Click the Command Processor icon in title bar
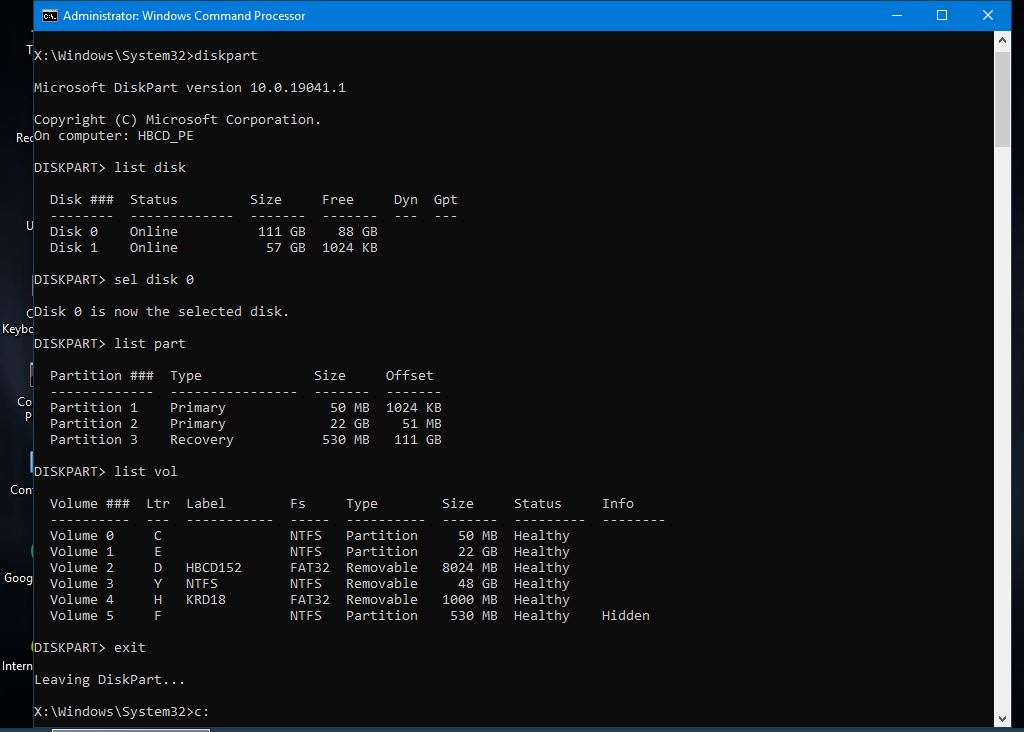The width and height of the screenshot is (1024, 732). (x=48, y=15)
